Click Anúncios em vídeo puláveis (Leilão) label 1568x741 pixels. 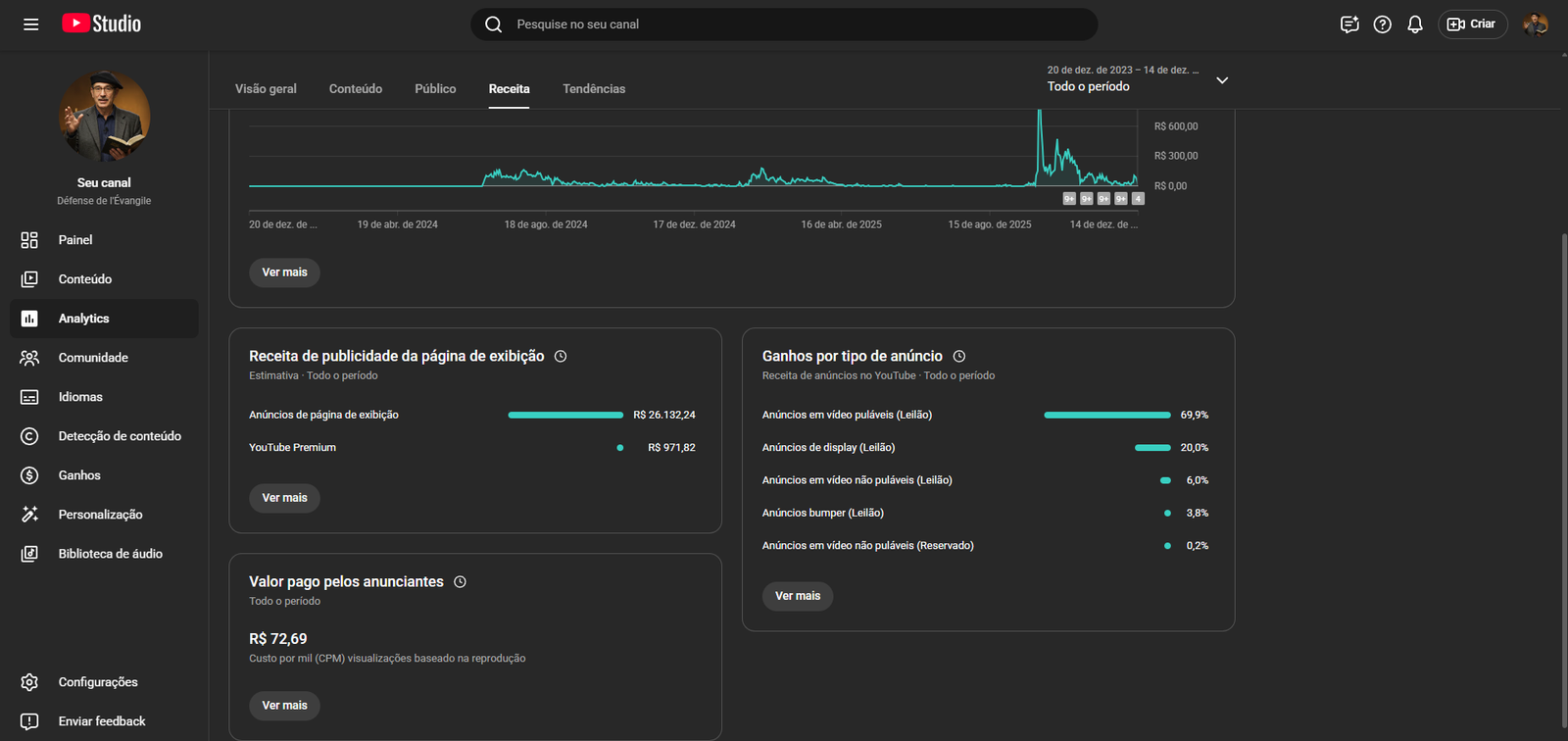[847, 416]
